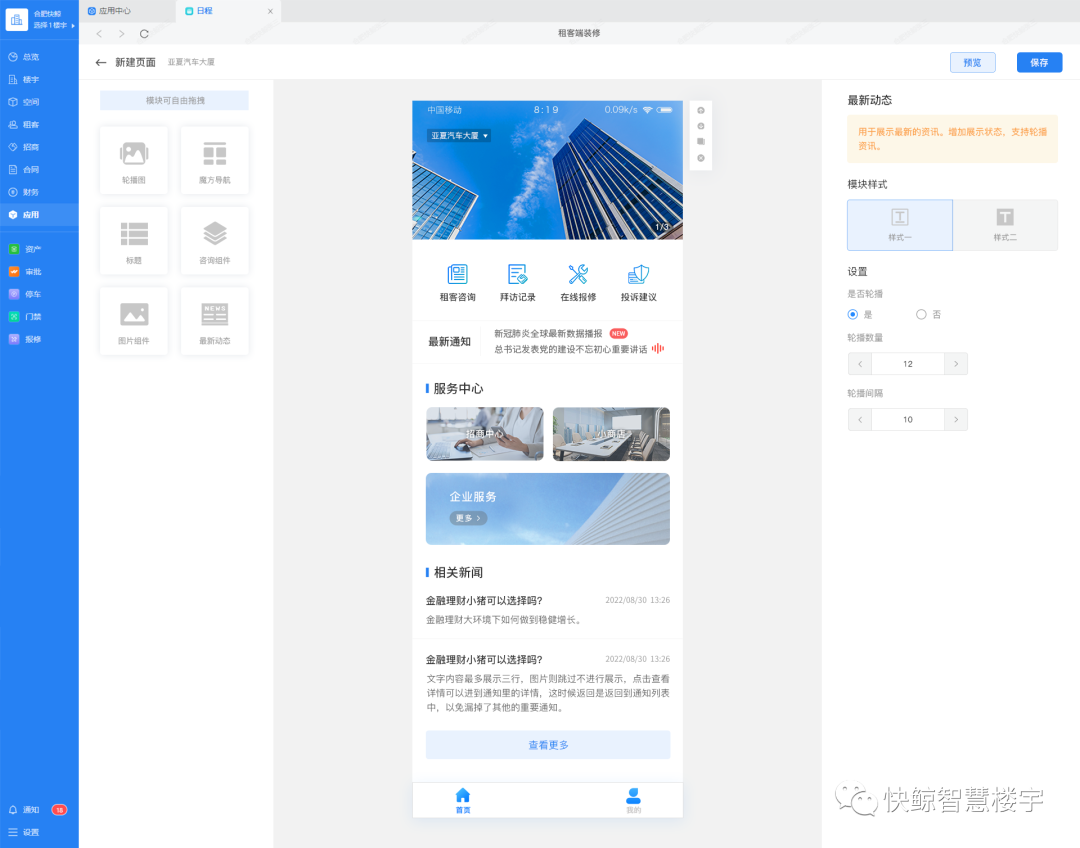
Task: Click the 预览 preview button
Action: tap(973, 62)
